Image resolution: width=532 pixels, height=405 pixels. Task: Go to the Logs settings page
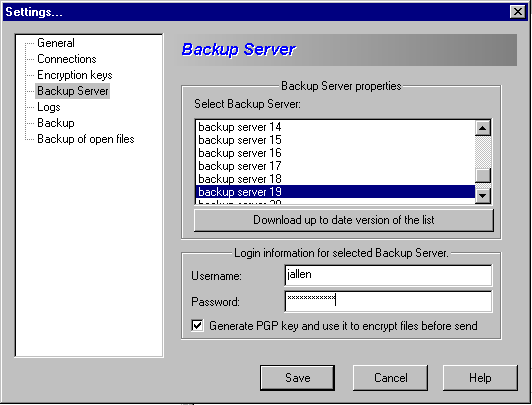(x=49, y=107)
